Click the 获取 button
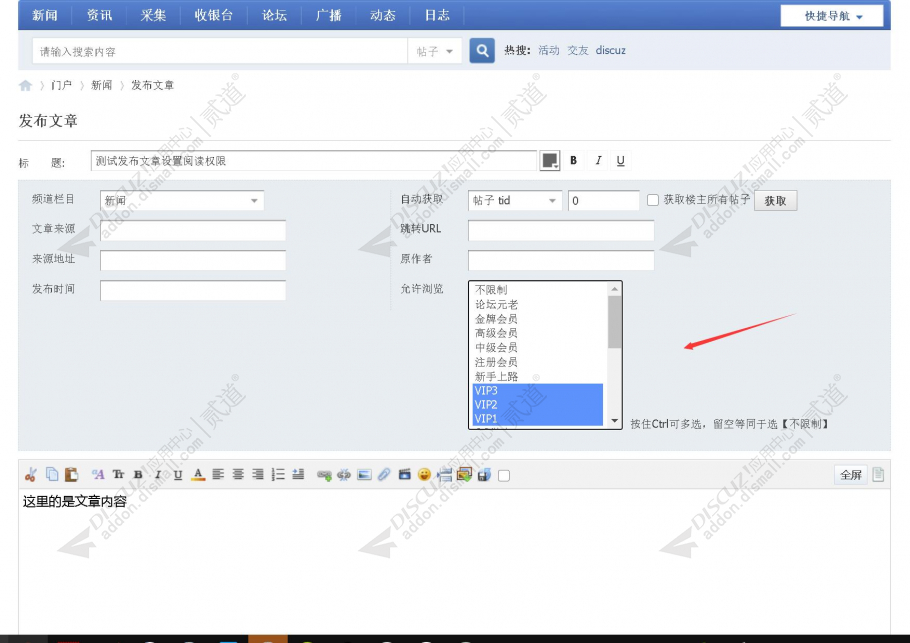Image resolution: width=910 pixels, height=643 pixels. click(x=775, y=200)
